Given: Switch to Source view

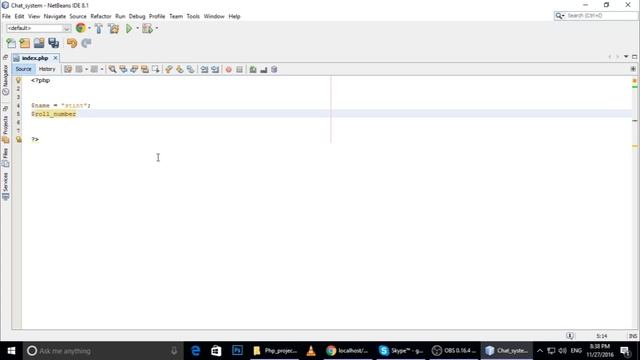Looking at the screenshot, I should (x=23, y=69).
